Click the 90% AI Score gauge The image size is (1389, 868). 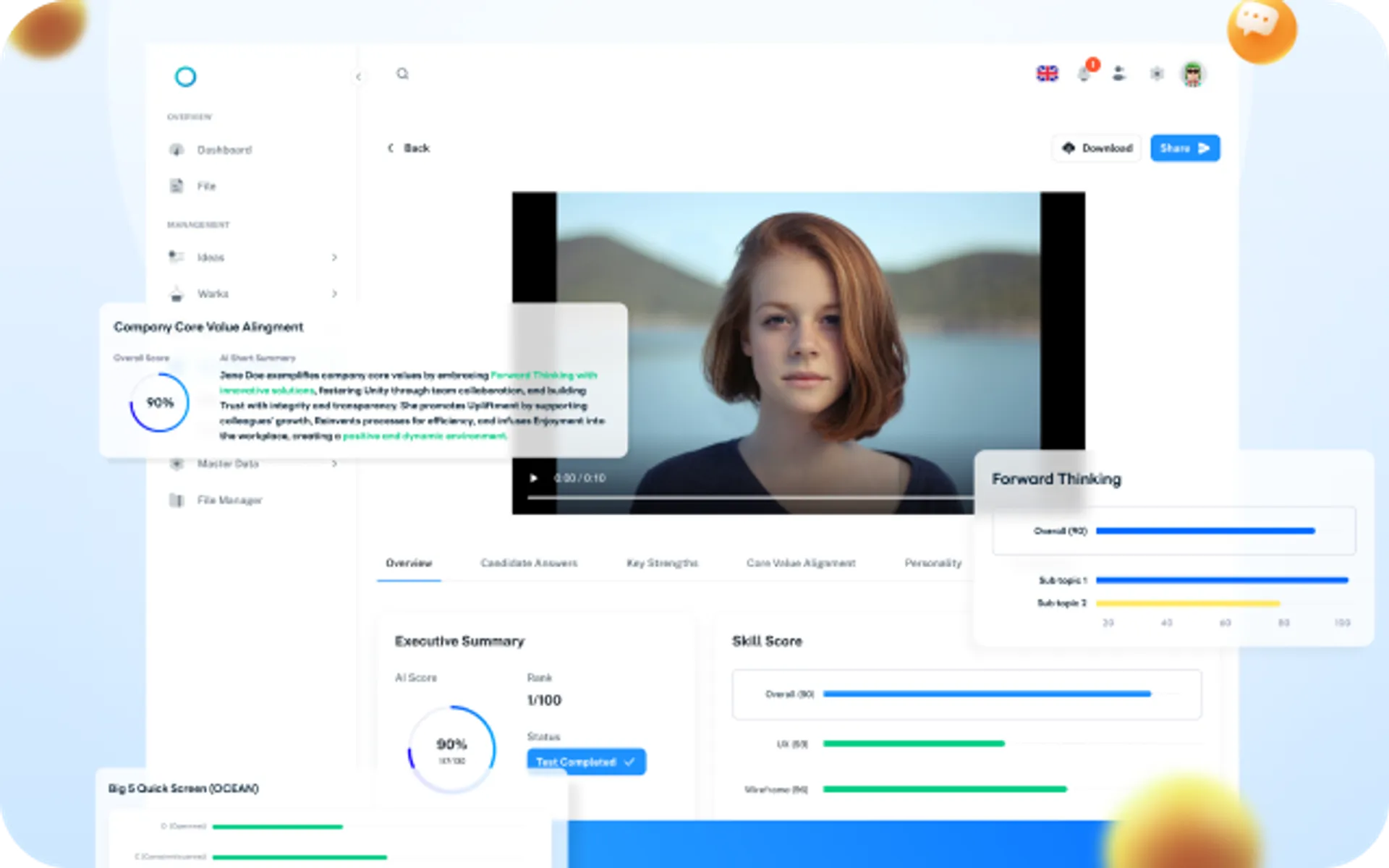coord(451,749)
